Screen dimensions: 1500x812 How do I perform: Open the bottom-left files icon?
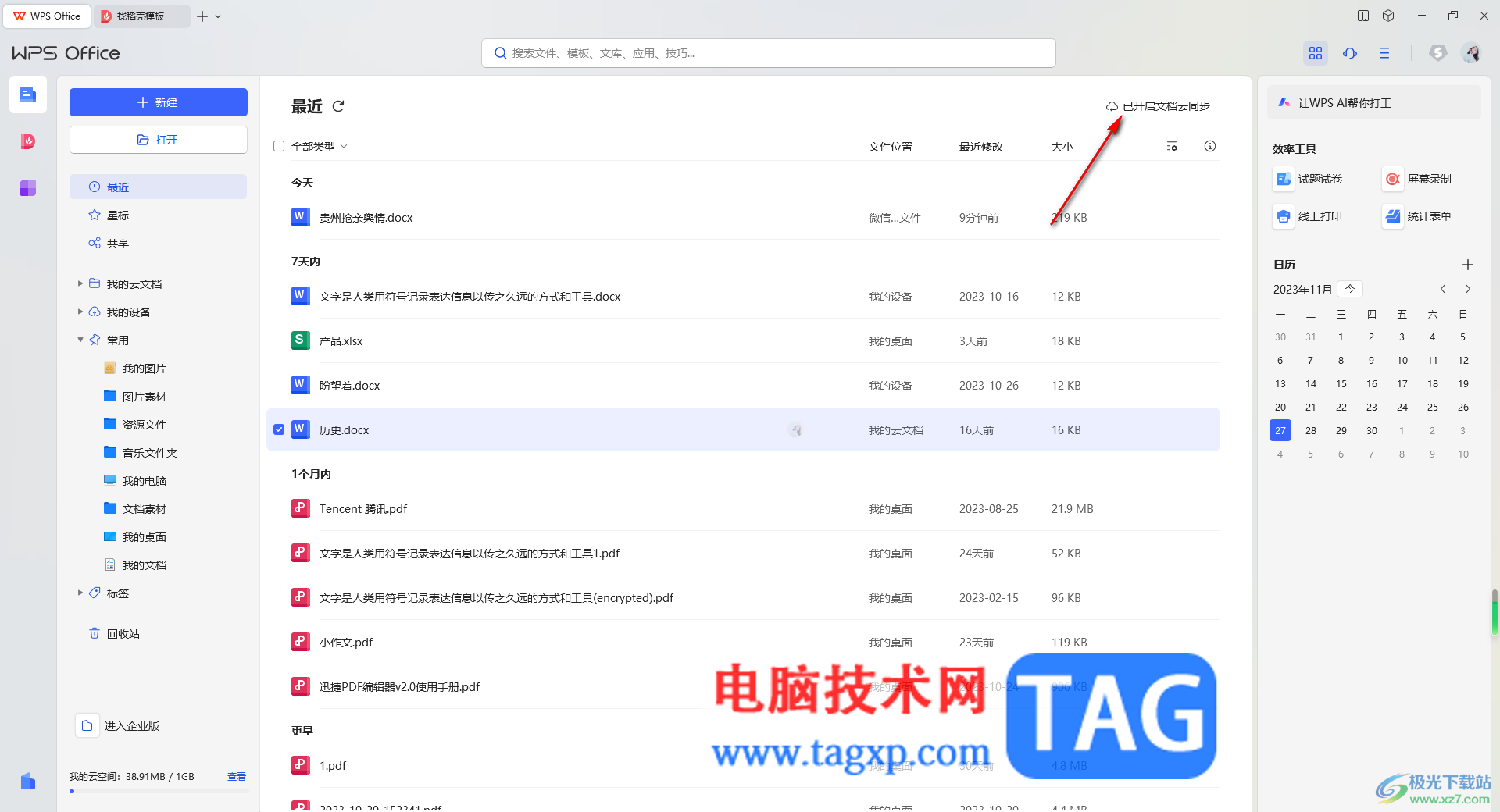pyautogui.click(x=28, y=781)
